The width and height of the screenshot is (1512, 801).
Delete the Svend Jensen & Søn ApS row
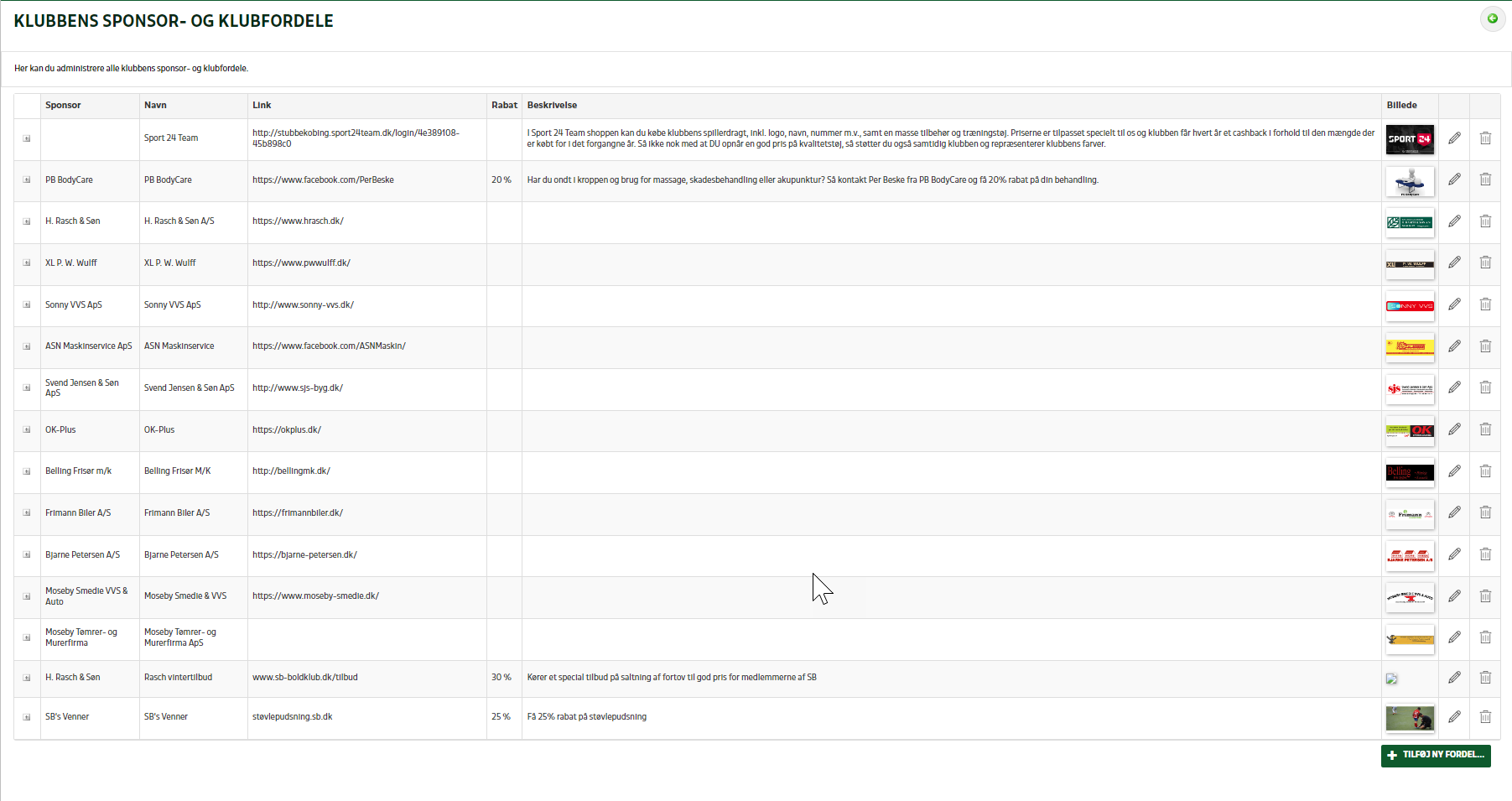1485,387
